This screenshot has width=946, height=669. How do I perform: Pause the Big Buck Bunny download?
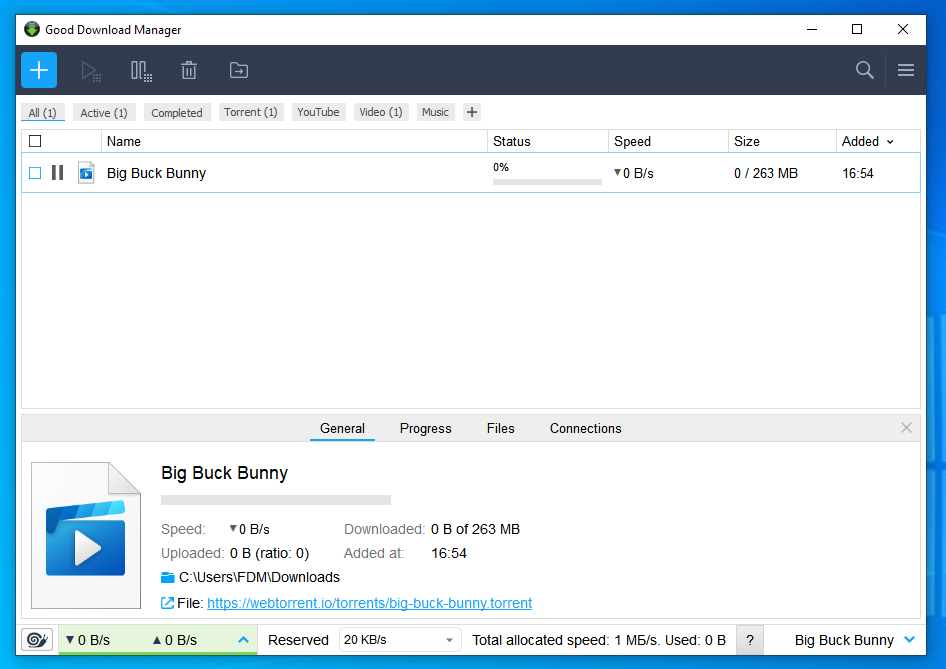coord(57,172)
